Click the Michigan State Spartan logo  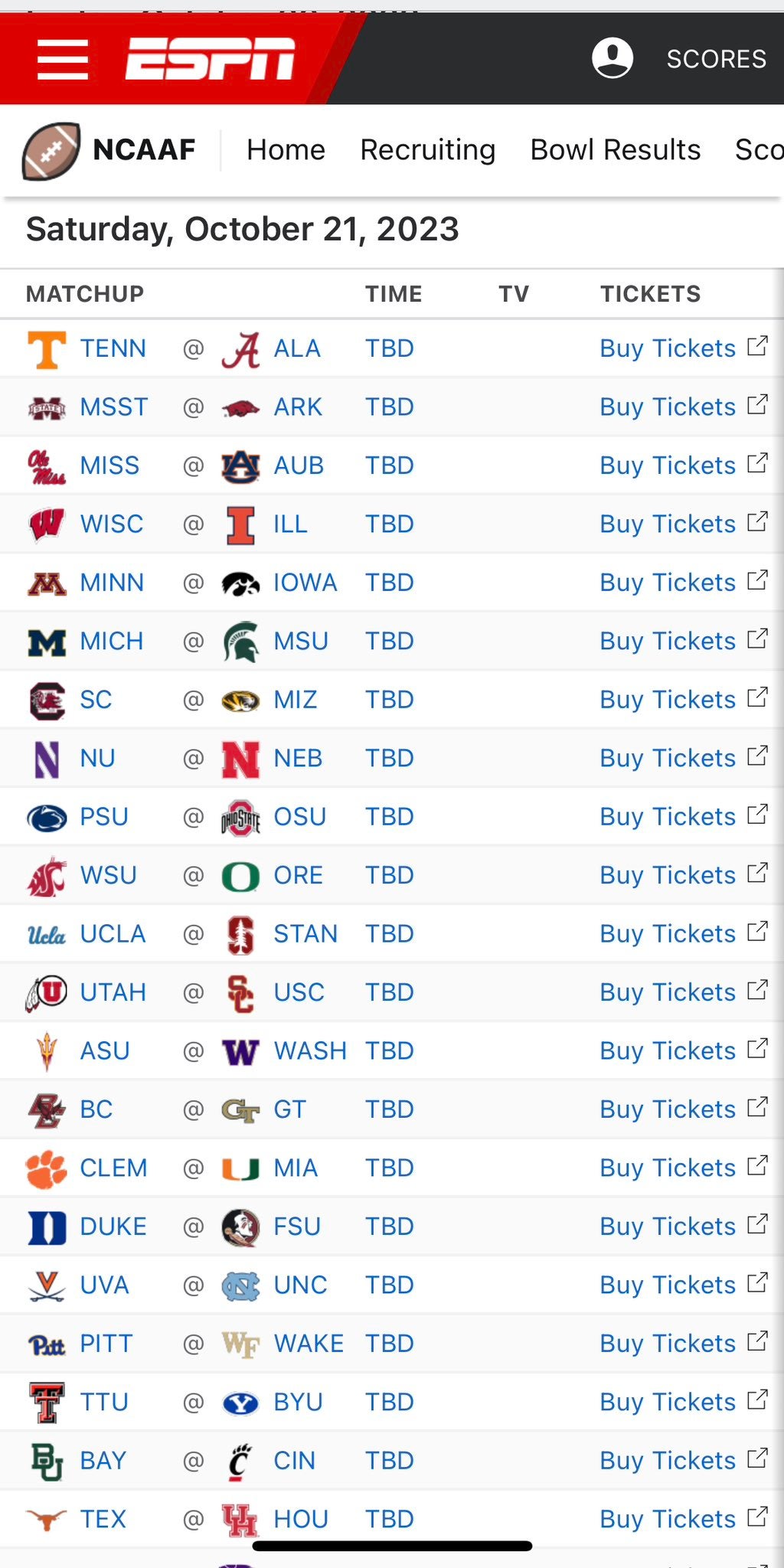(x=240, y=642)
